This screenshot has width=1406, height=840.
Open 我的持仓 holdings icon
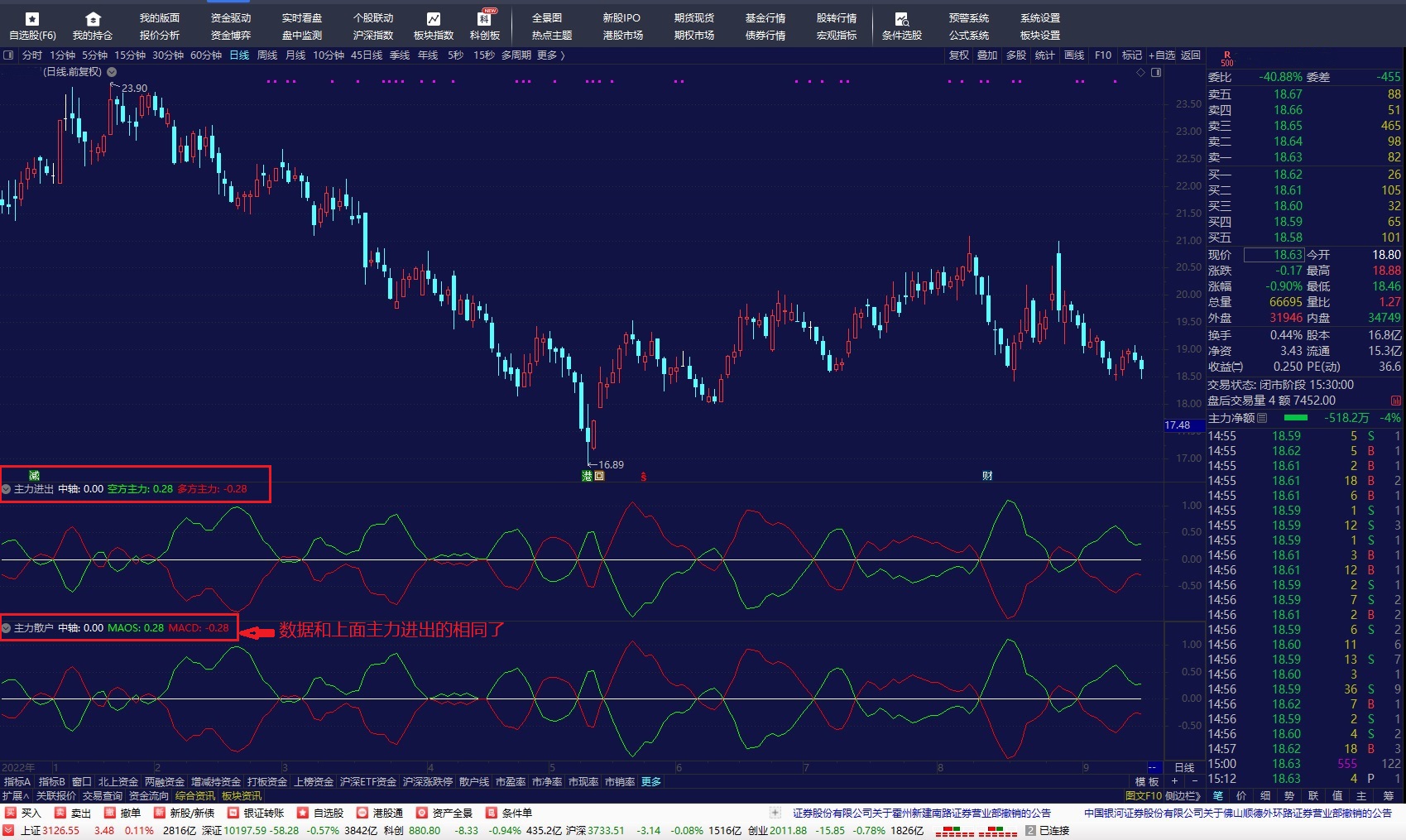pos(92,19)
